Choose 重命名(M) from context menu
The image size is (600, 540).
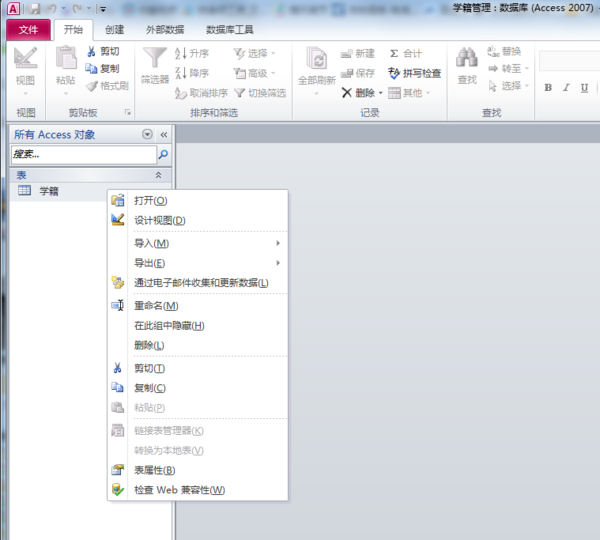tap(198, 306)
